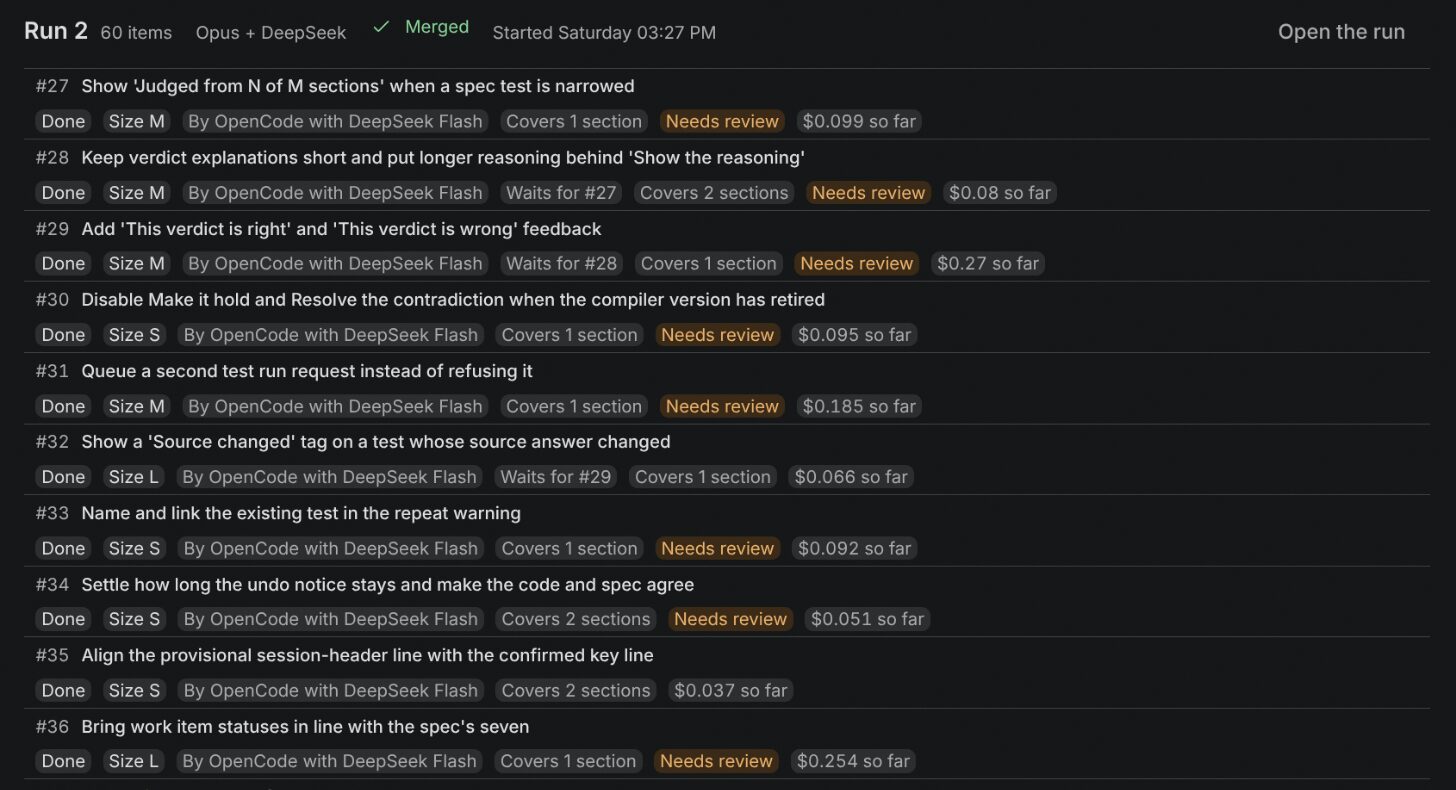Open item #29 verdict feedback title
Image resolution: width=1456 pixels, height=790 pixels.
[x=341, y=229]
